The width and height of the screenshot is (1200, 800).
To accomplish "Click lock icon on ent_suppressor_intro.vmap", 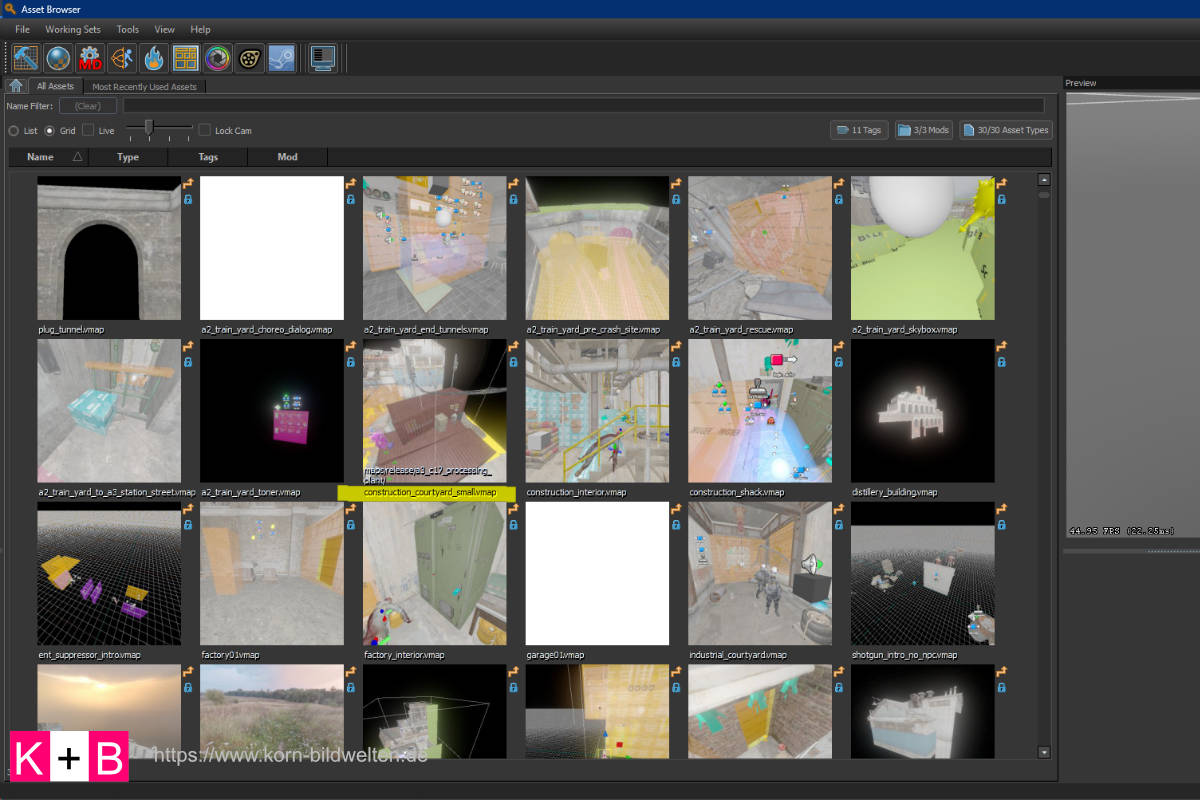I will pyautogui.click(x=187, y=525).
